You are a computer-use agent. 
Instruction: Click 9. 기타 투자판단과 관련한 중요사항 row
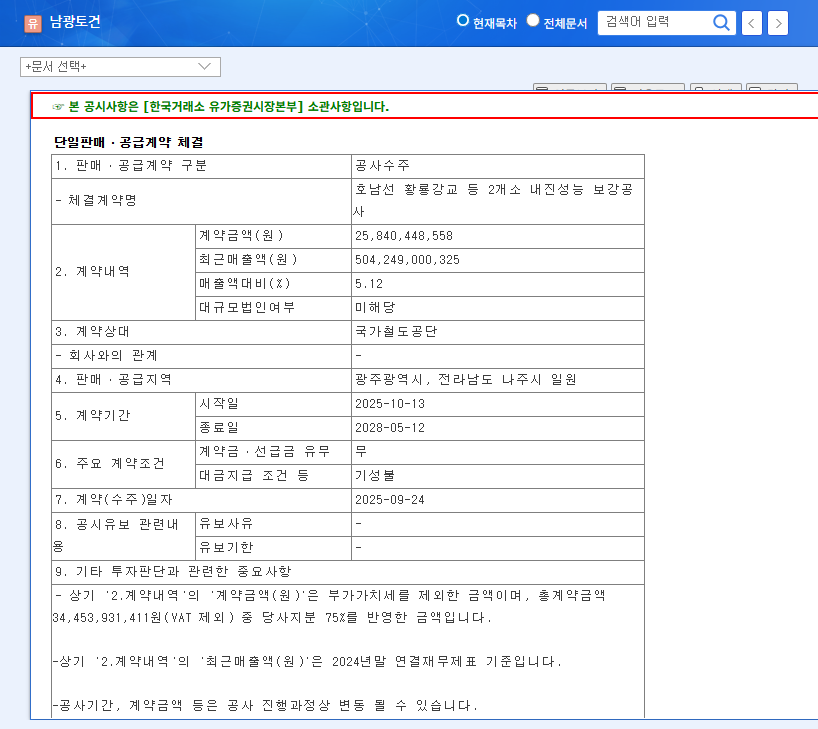[x=348, y=572]
